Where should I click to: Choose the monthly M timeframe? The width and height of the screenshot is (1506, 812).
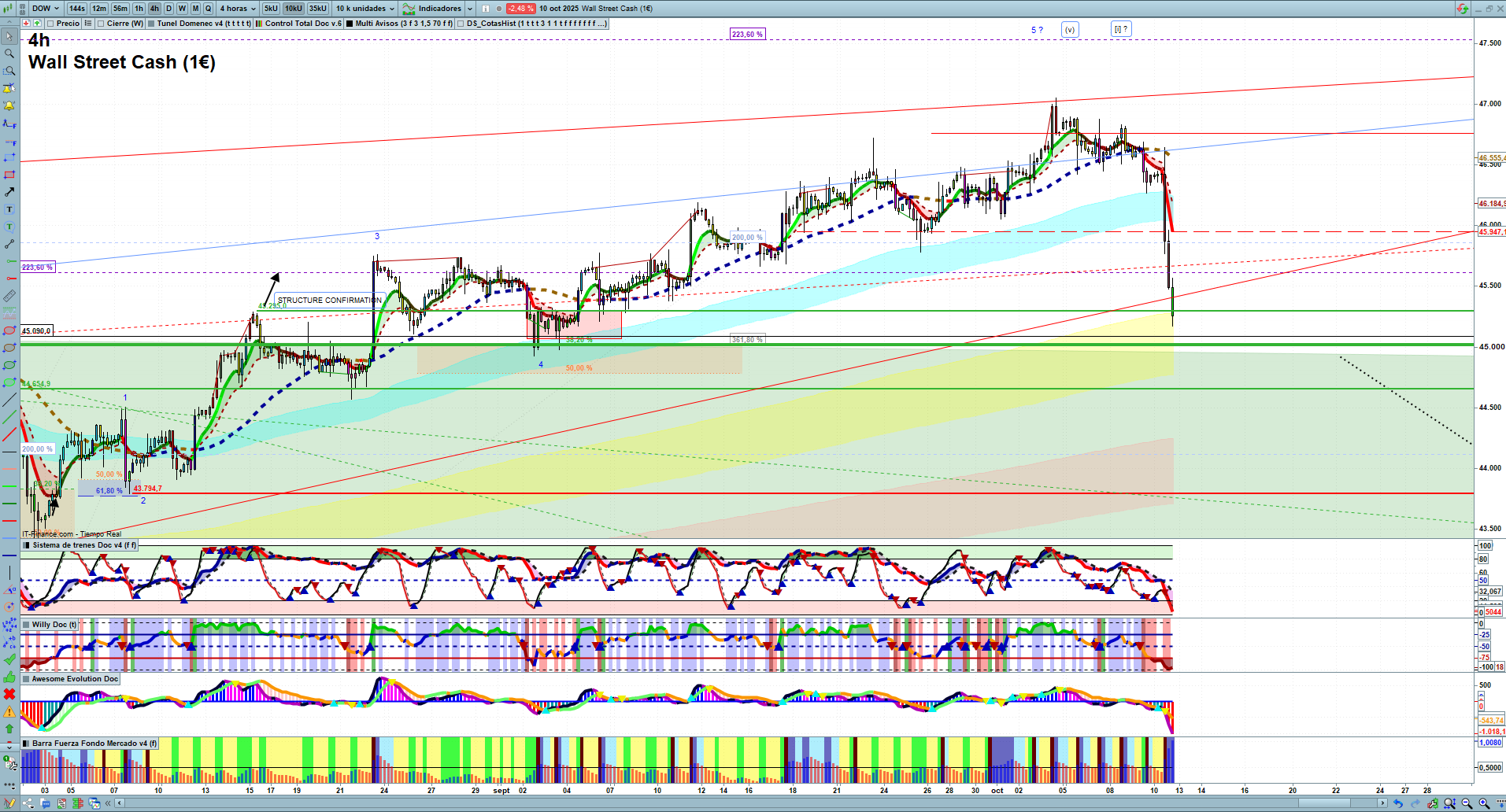(195, 9)
